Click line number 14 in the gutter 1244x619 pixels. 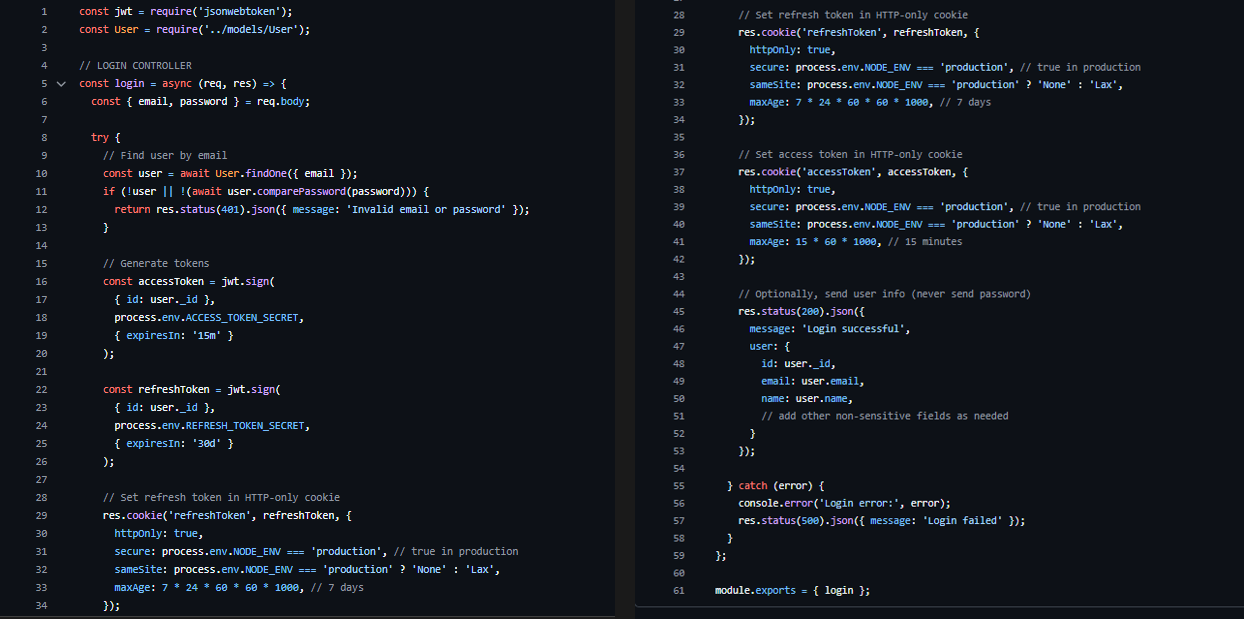tap(41, 246)
